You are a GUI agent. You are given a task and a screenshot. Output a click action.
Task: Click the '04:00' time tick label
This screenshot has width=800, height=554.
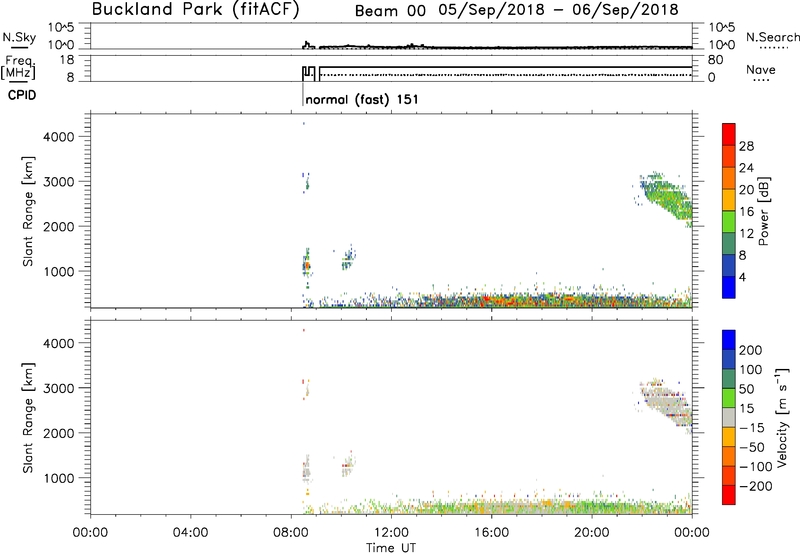pyautogui.click(x=191, y=533)
